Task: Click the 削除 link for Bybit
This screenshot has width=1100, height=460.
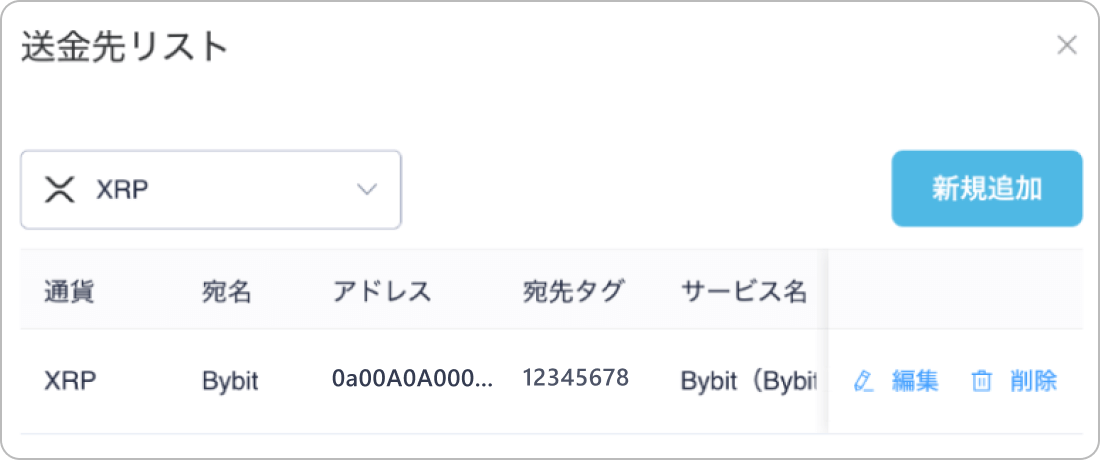Action: point(1033,381)
